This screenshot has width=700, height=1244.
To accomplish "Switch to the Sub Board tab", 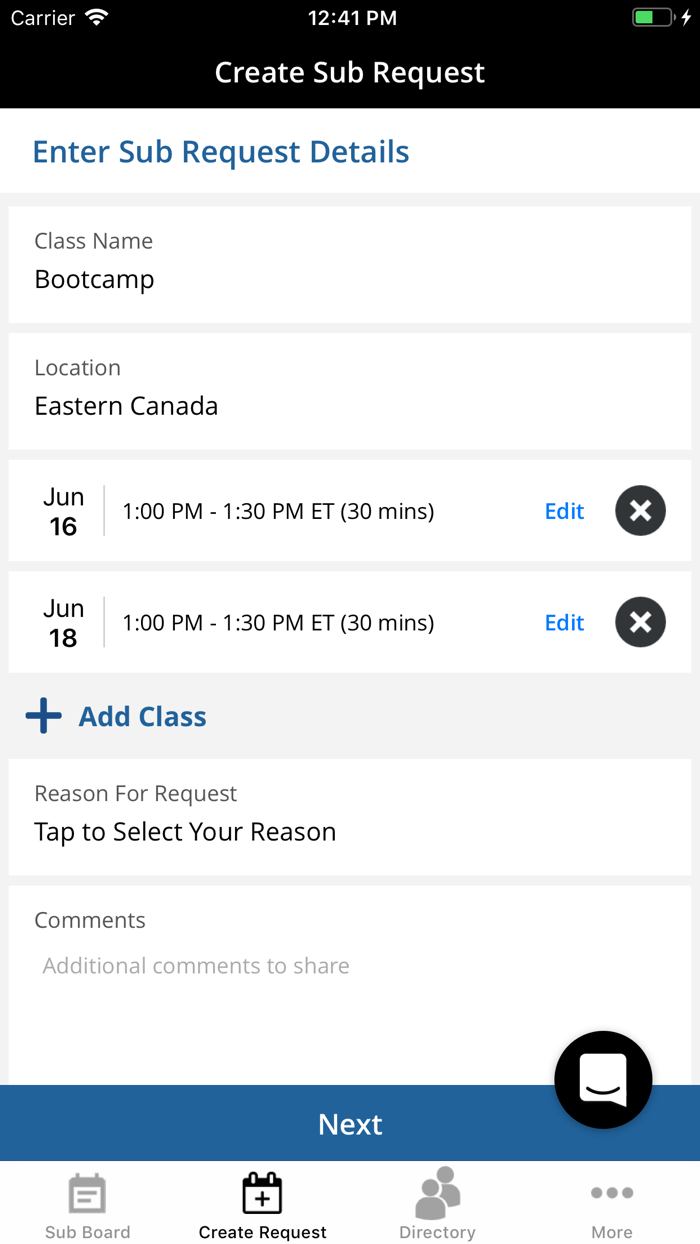I will [x=87, y=1203].
